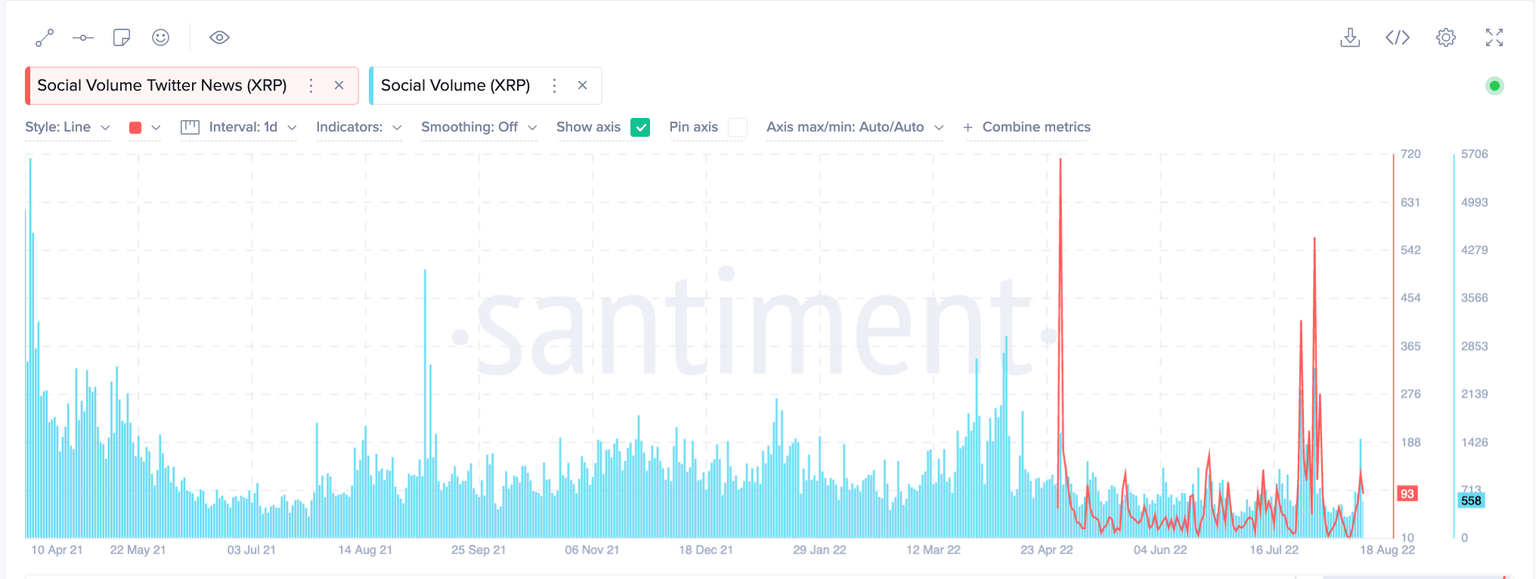
Task: Select the Social Volume Twitter News (XRP) metric tab
Action: point(162,86)
